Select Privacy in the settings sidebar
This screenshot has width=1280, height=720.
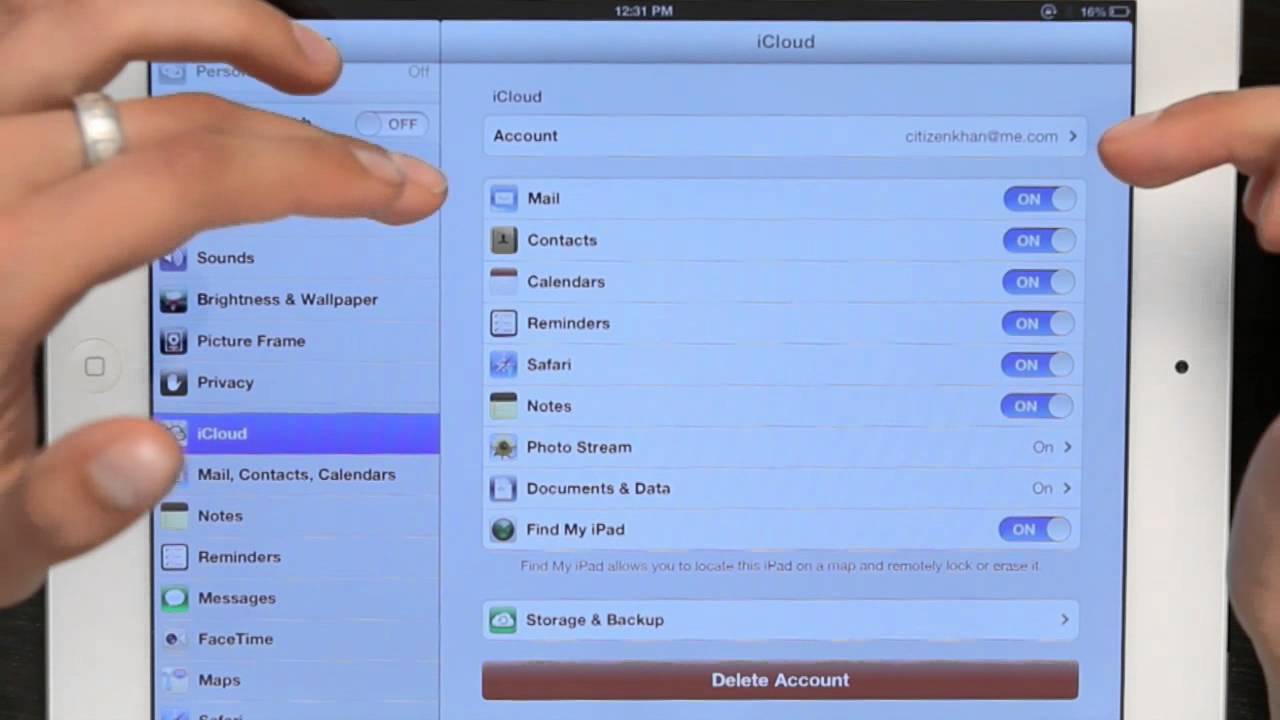point(296,382)
